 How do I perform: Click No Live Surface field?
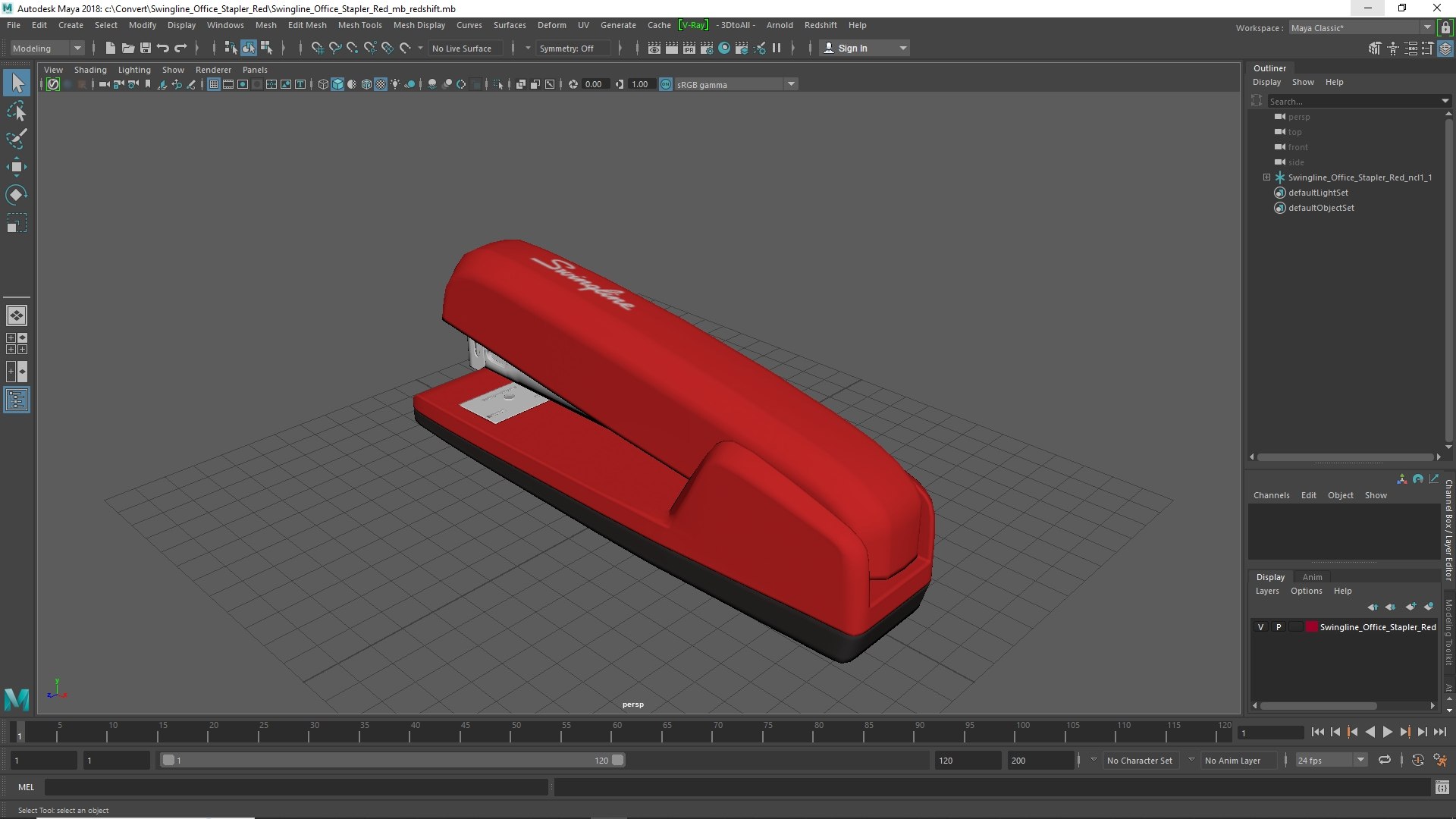[x=463, y=48]
